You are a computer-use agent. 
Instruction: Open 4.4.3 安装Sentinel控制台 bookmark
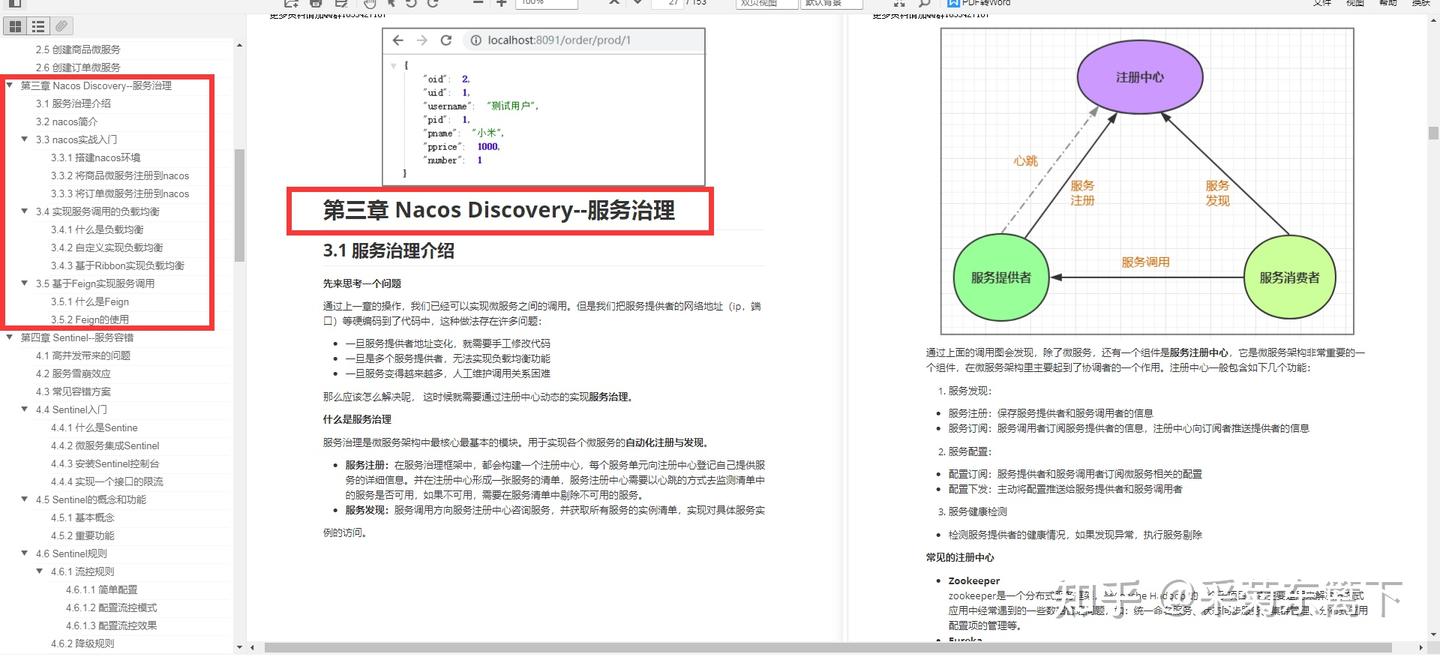click(105, 464)
